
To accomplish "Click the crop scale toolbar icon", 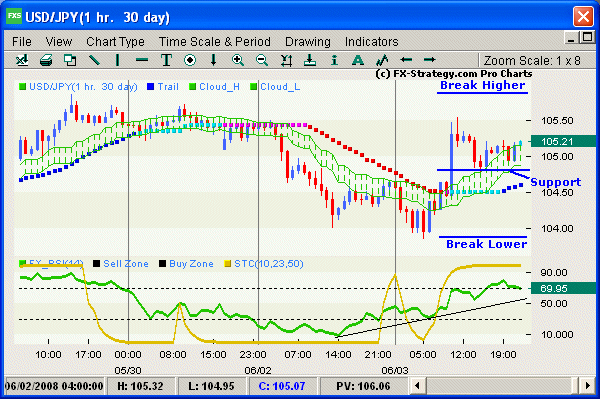I will 286,60.
